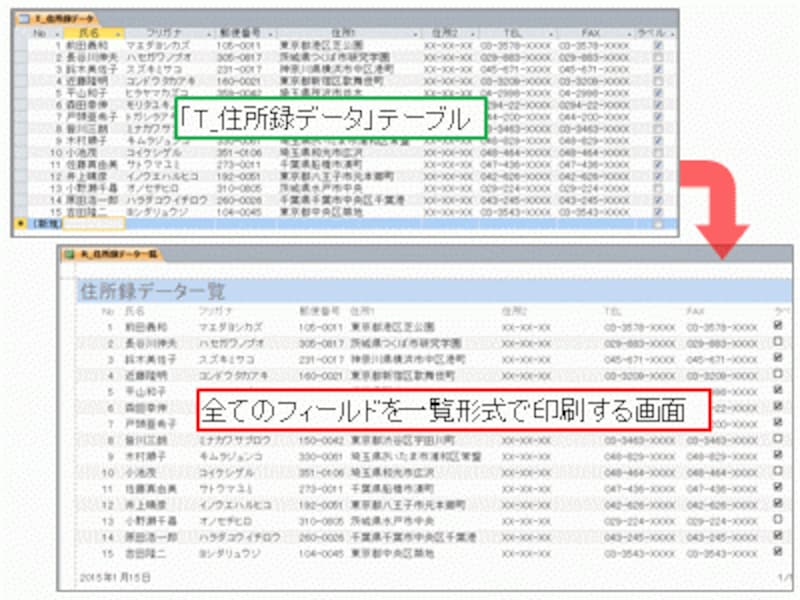Viewport: 800px width, 600px height.
Task: Click the report checkbox in row 13
Action: (x=778, y=519)
